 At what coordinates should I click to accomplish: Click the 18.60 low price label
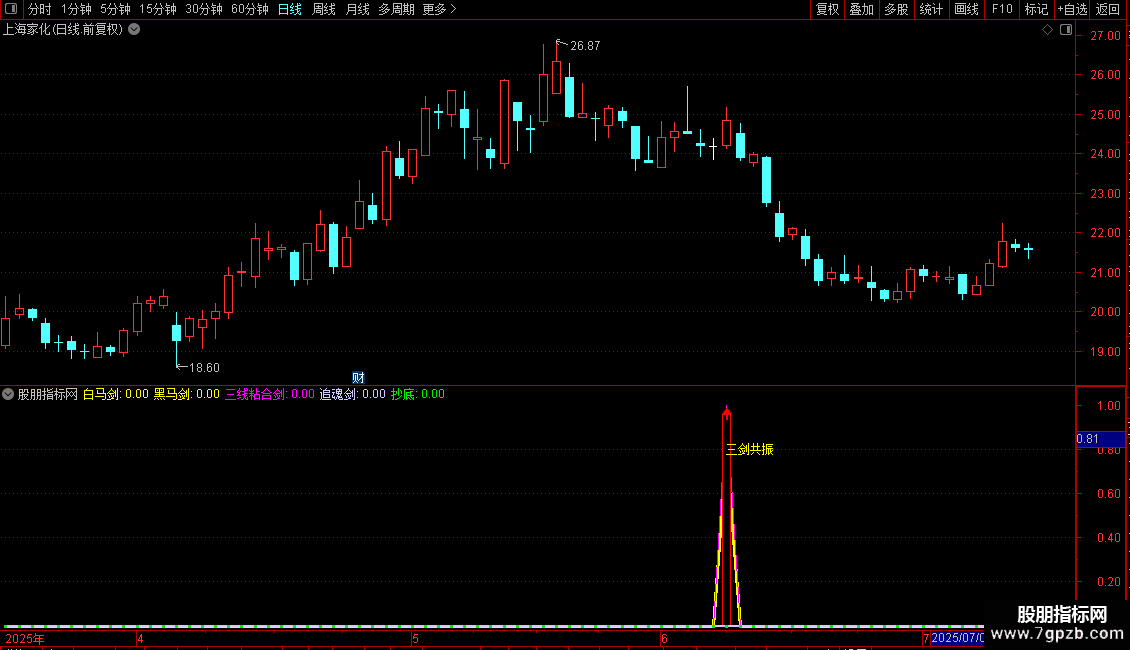pos(204,368)
